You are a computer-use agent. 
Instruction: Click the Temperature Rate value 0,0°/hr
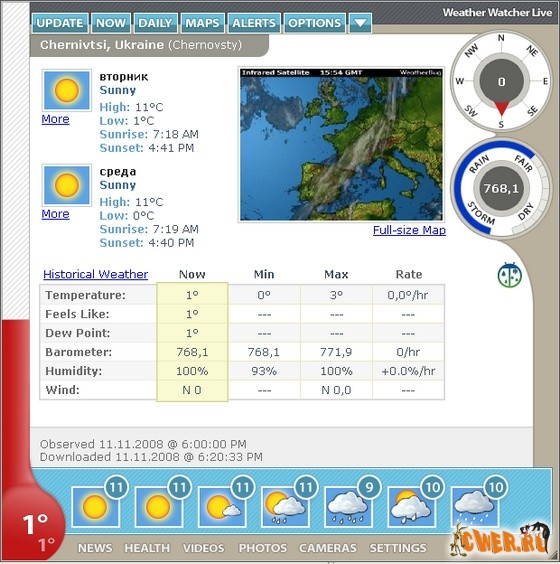408,295
